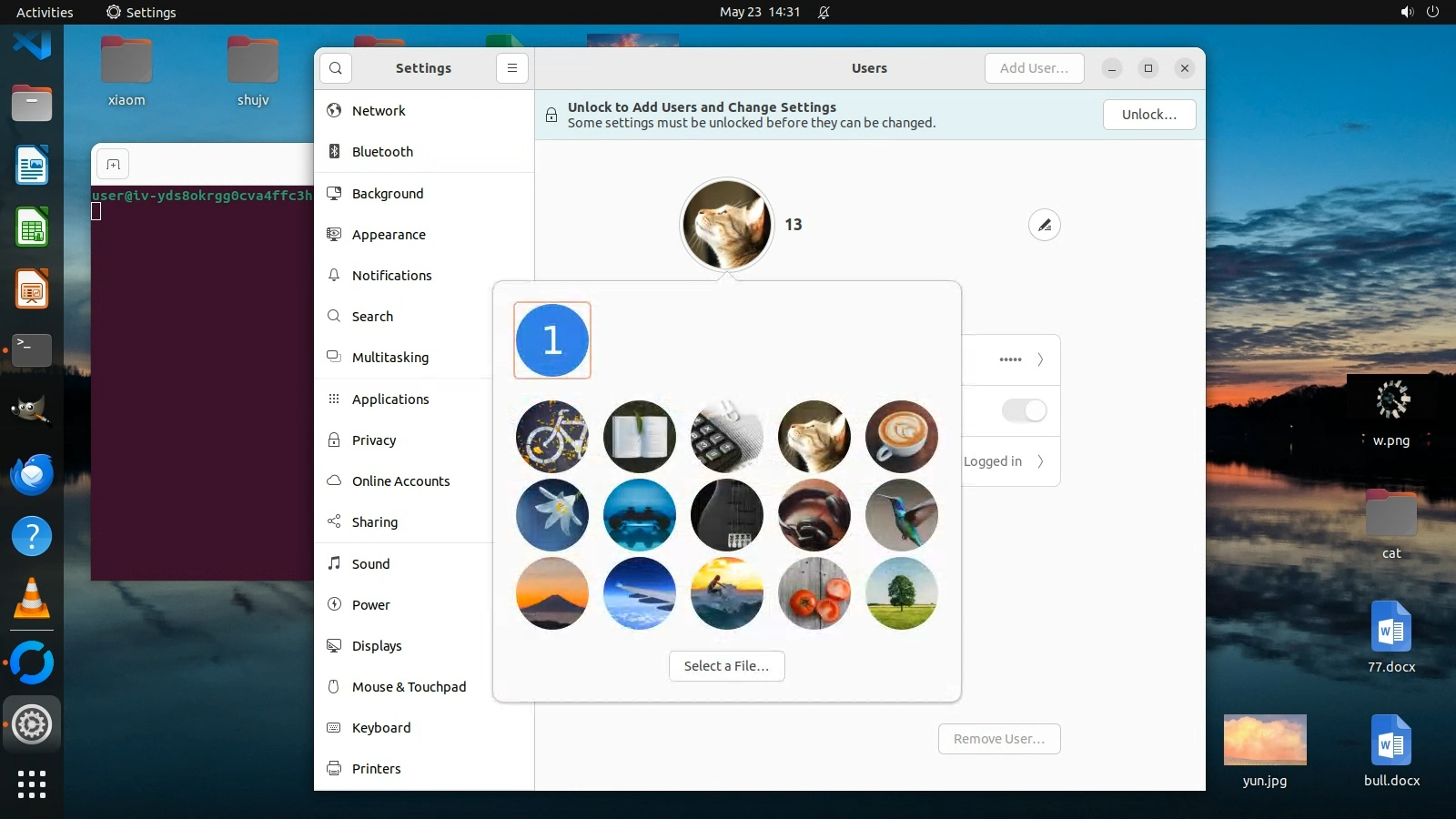Select the tomatoes avatar picture
The width and height of the screenshot is (1456, 819).
[814, 593]
